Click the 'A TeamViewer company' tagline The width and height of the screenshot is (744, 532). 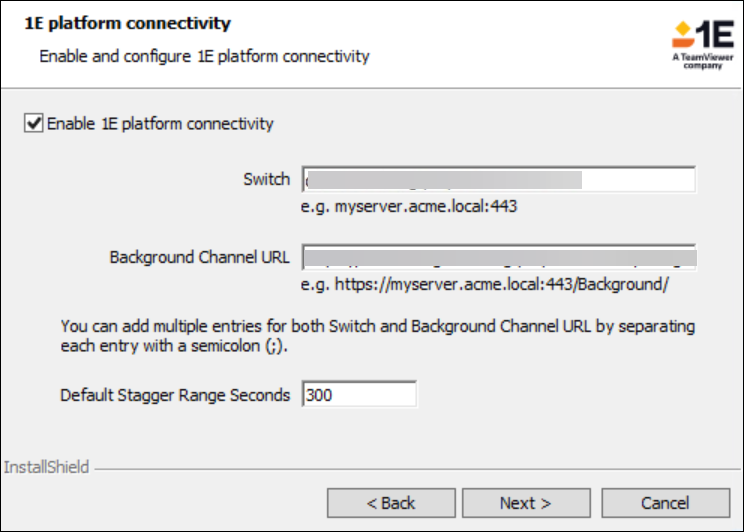tap(703, 64)
